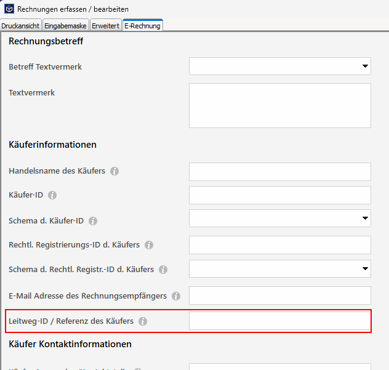Show info for Schema d. Rechtl. Registr.-ID
Image resolution: width=389 pixels, height=370 pixels.
tap(163, 269)
